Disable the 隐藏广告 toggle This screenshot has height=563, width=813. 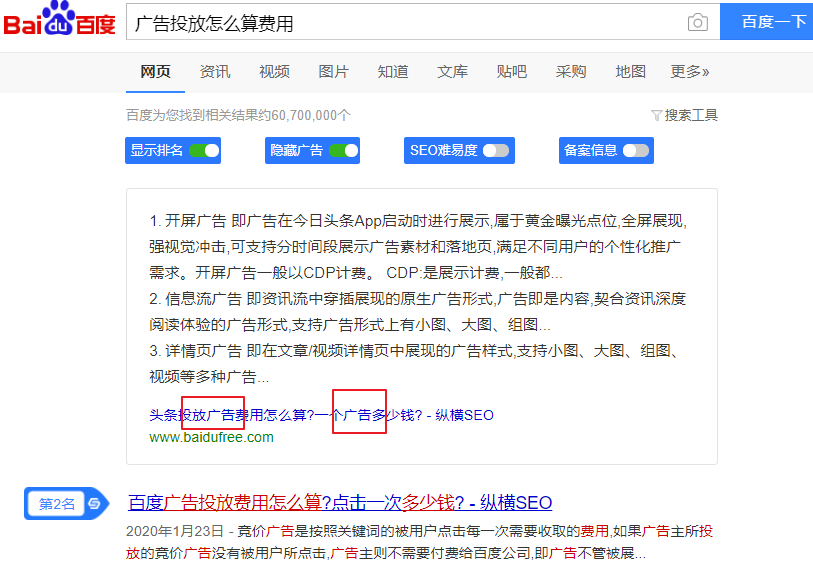343,151
